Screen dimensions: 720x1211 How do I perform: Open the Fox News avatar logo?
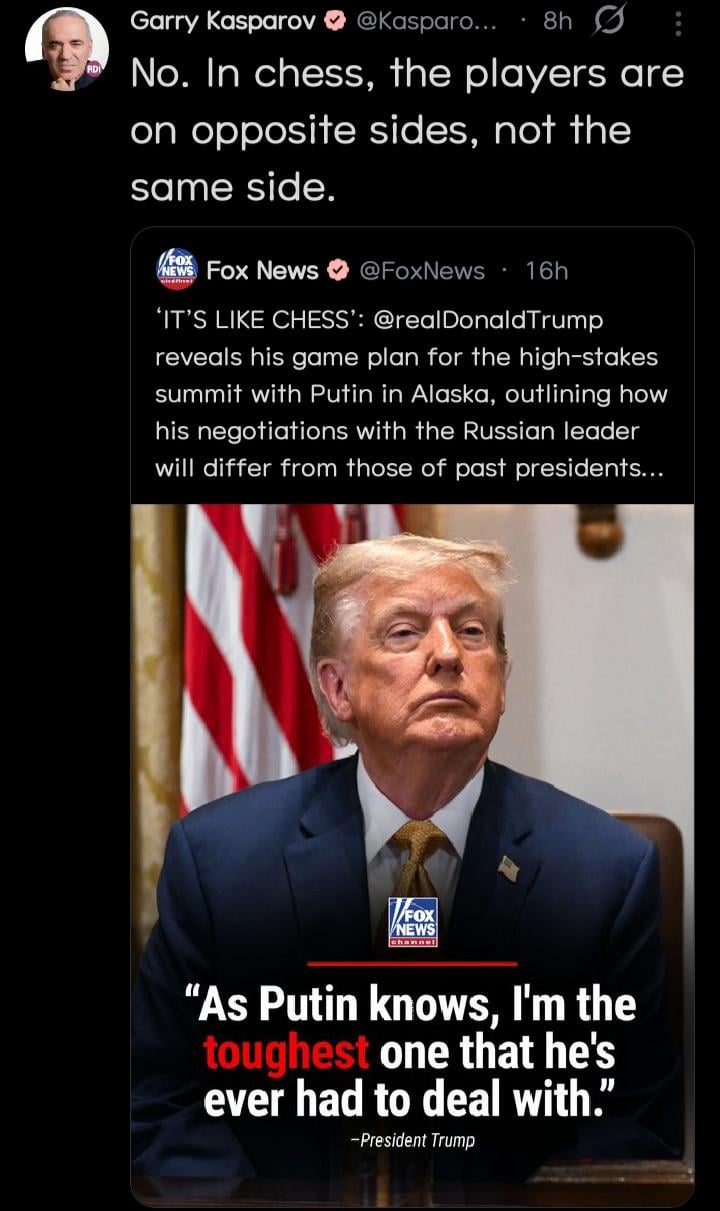click(177, 270)
